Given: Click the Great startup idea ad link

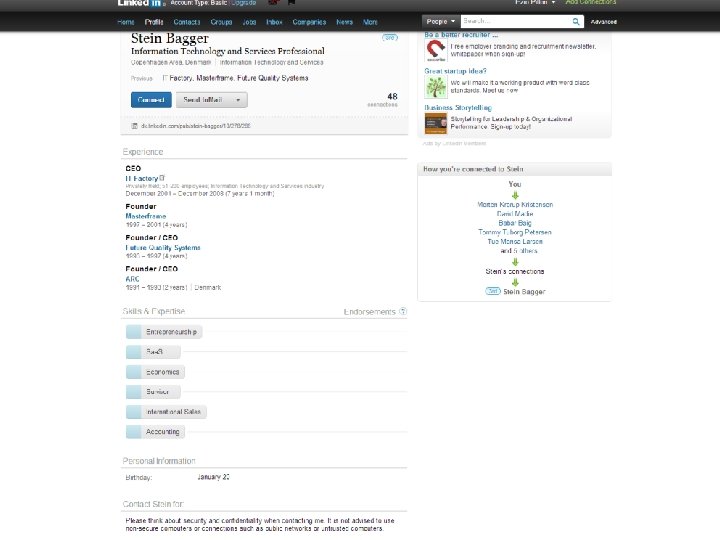Looking at the screenshot, I should click(455, 71).
